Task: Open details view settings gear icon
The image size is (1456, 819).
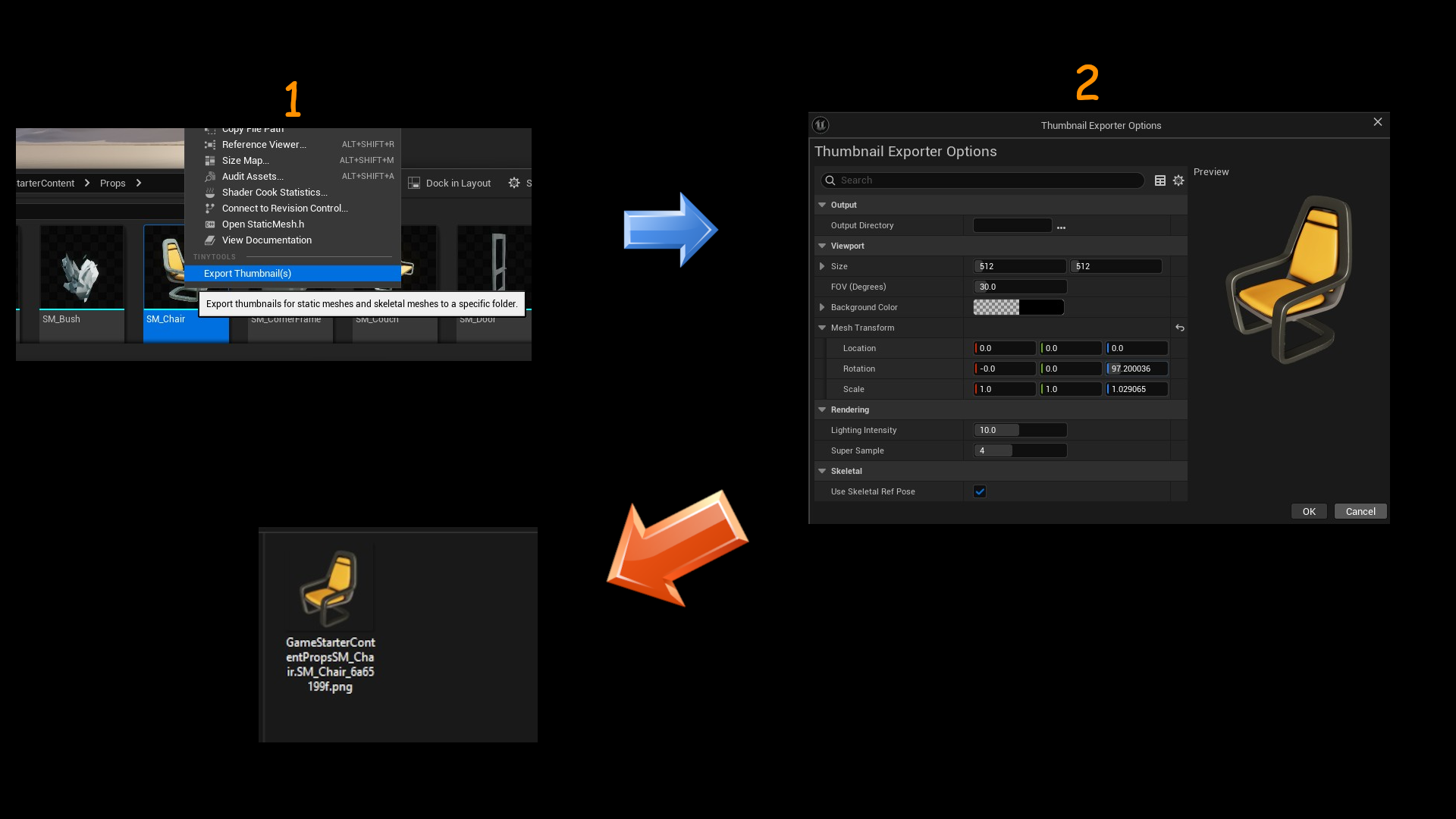Action: (x=1178, y=180)
